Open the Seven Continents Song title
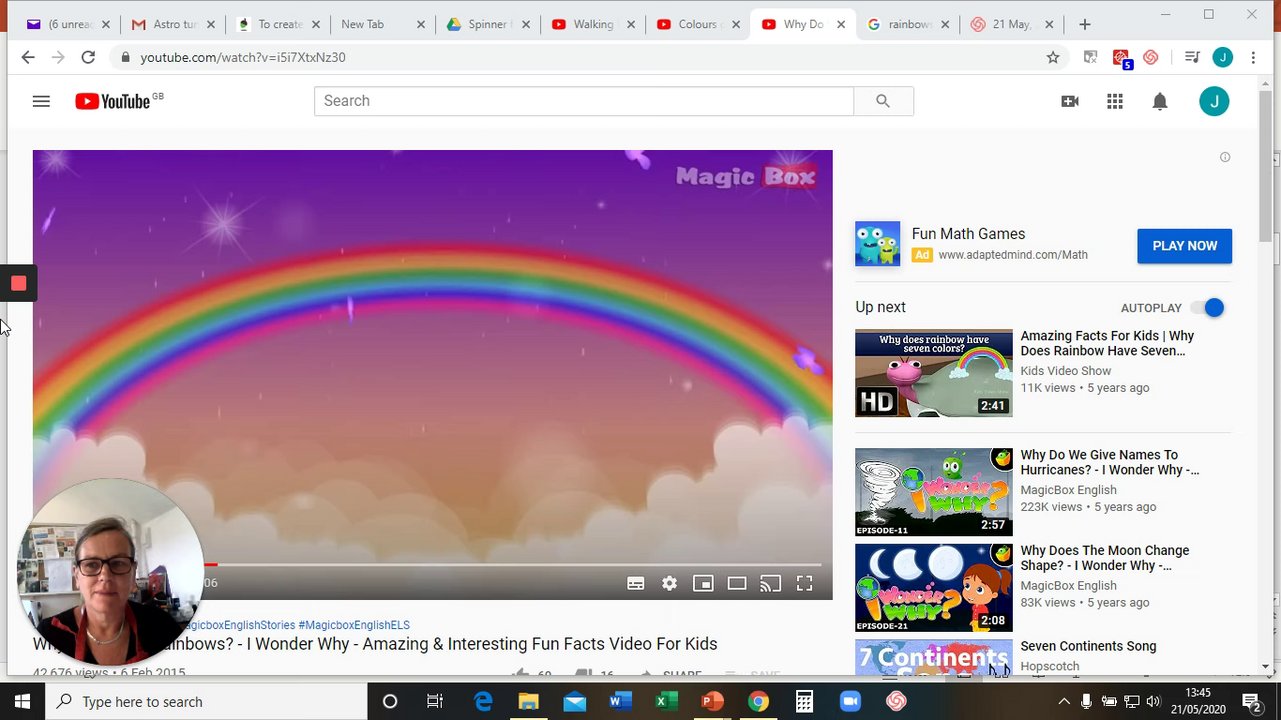Screen dimensions: 1281x720 tap(1088, 646)
